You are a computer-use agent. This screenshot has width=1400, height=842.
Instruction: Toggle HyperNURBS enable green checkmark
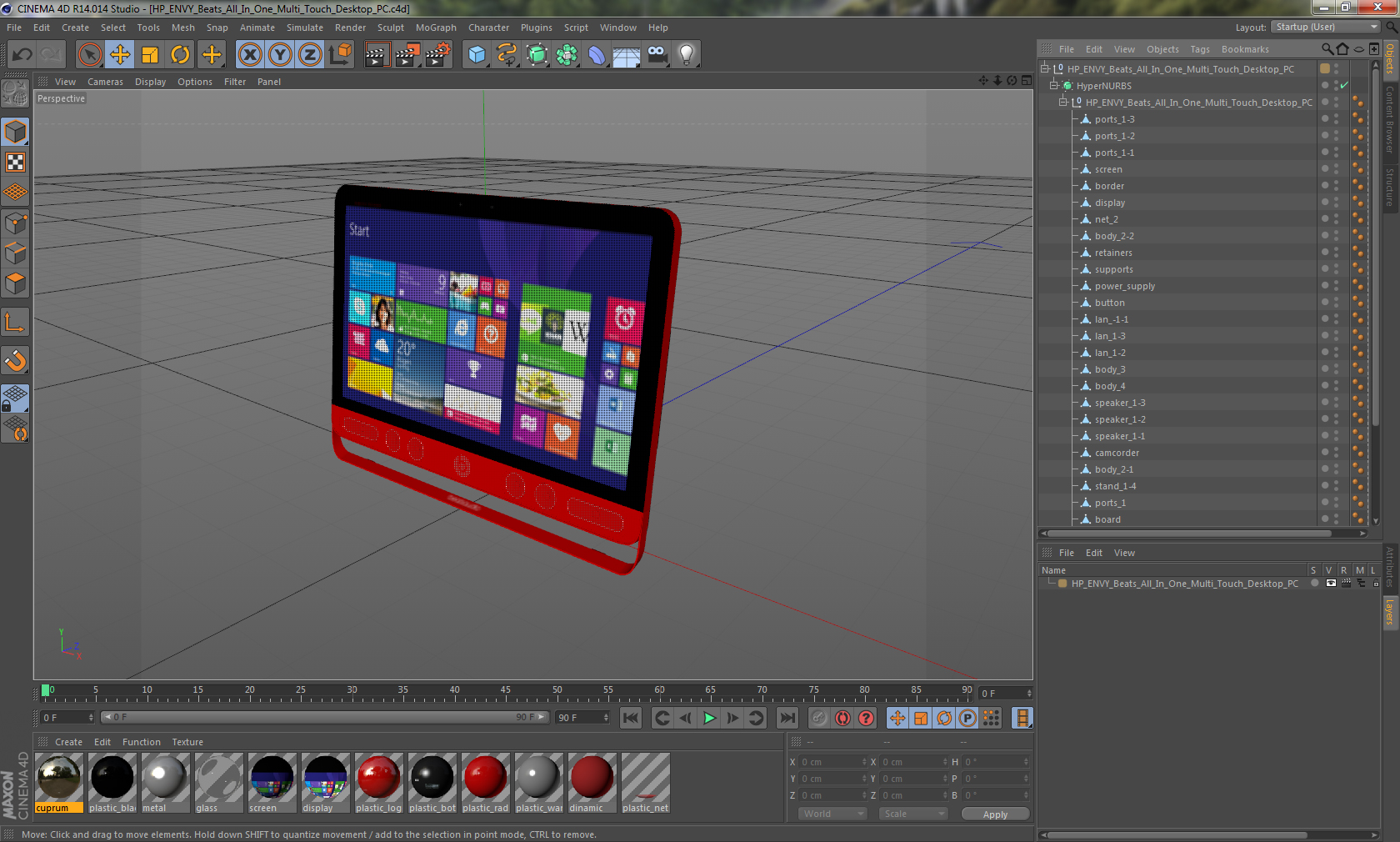tap(1344, 85)
